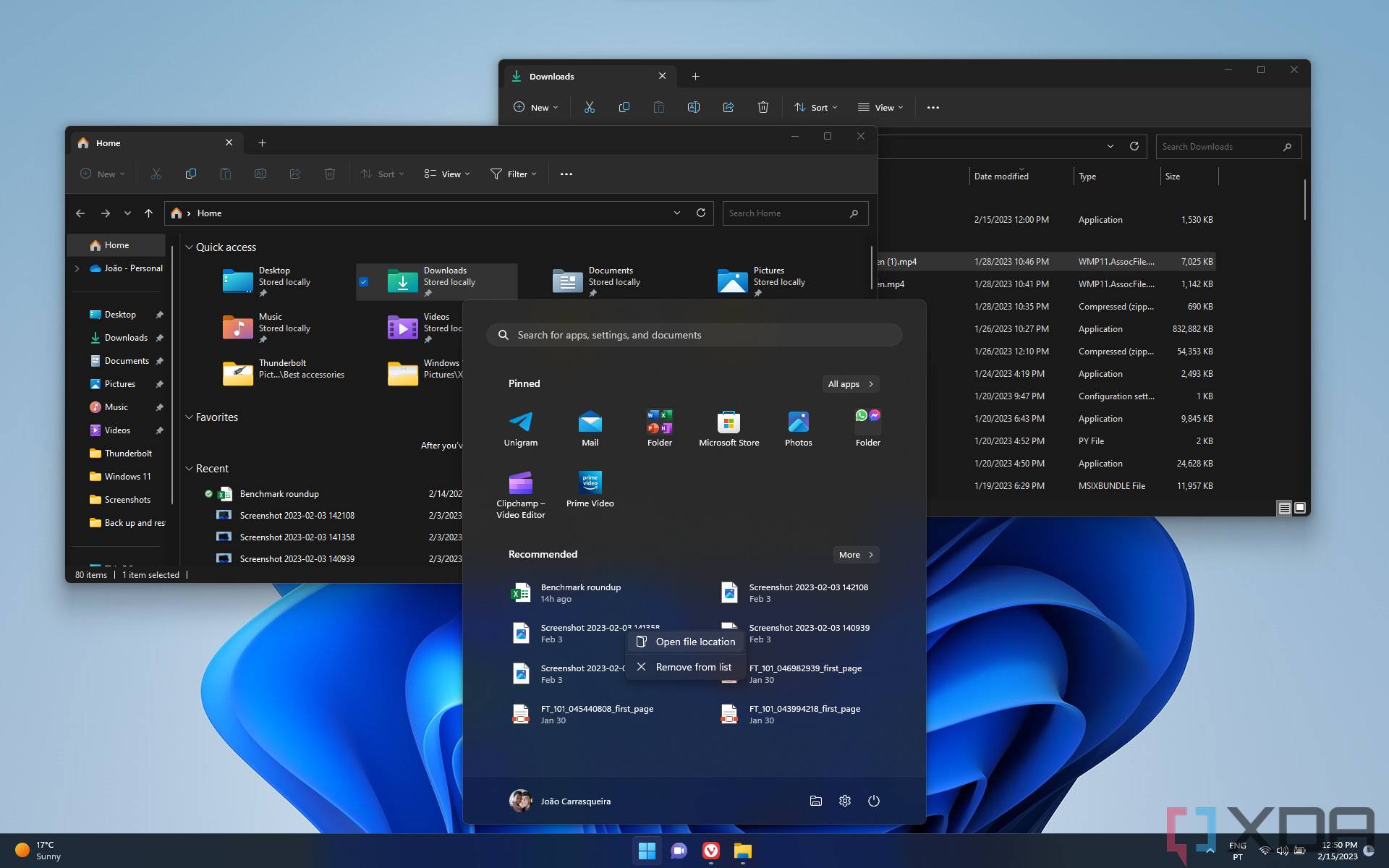The width and height of the screenshot is (1389, 868).
Task: Click Copy icon in Downloads window toolbar
Action: coord(624,107)
